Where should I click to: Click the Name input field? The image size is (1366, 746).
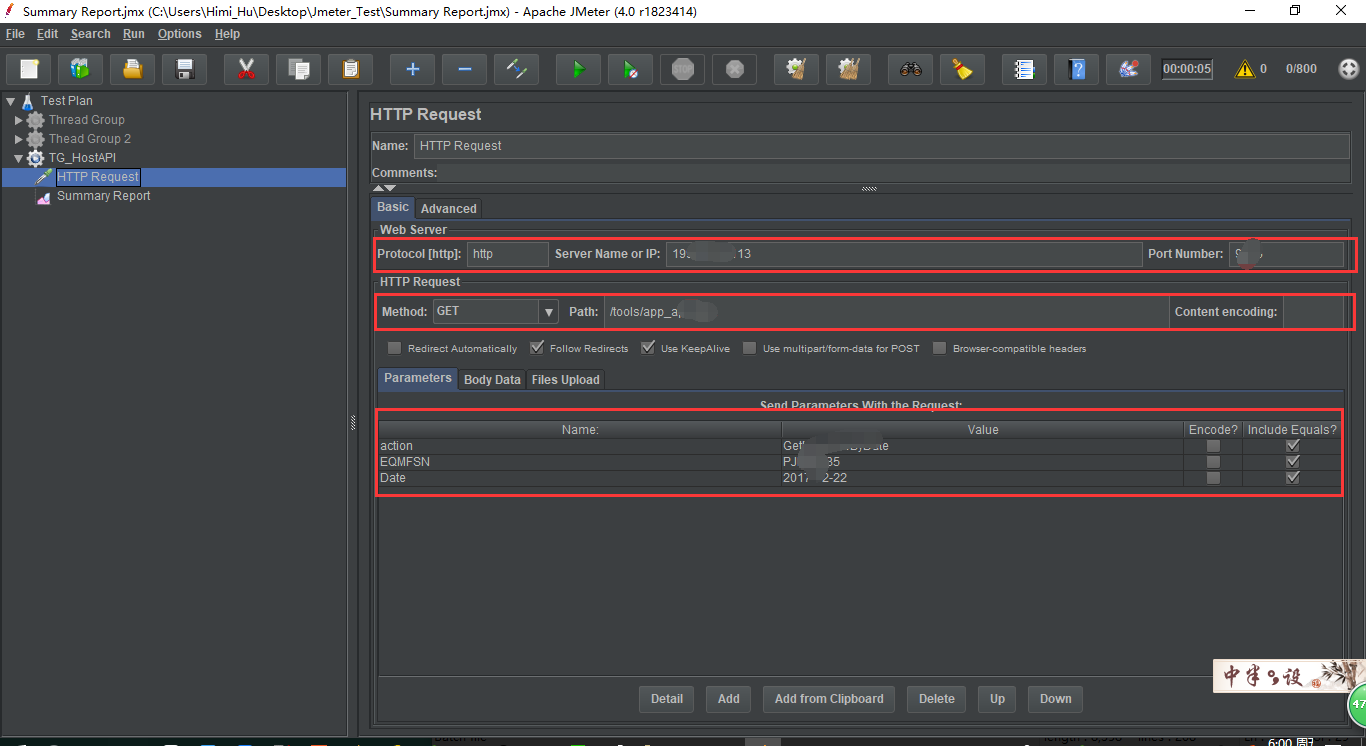click(x=883, y=146)
